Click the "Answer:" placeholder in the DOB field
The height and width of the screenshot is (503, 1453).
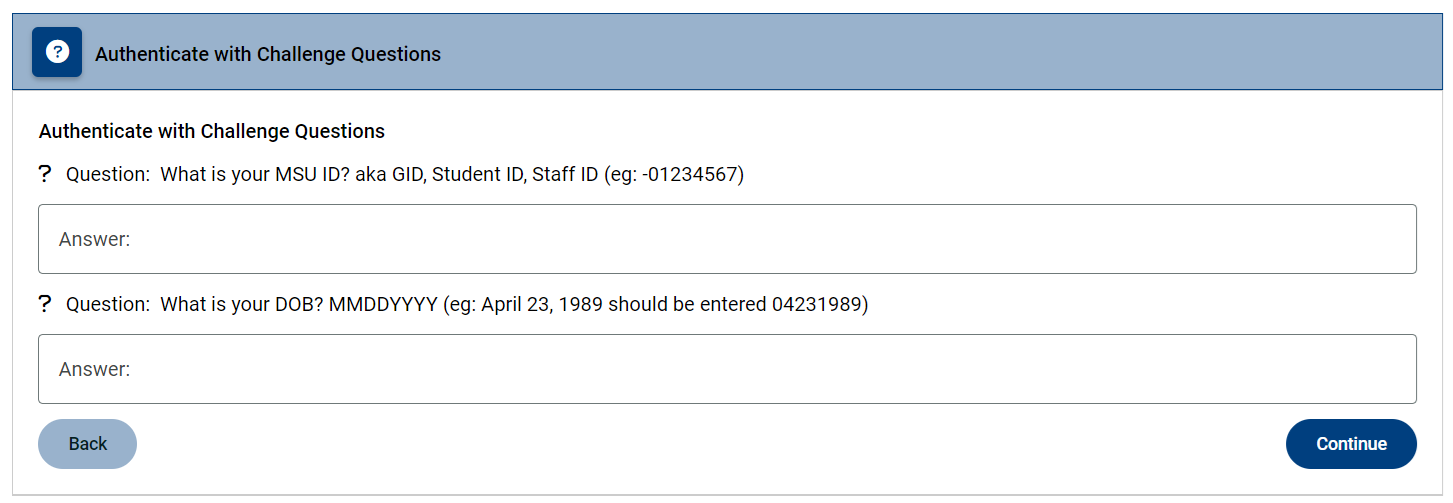(x=95, y=370)
